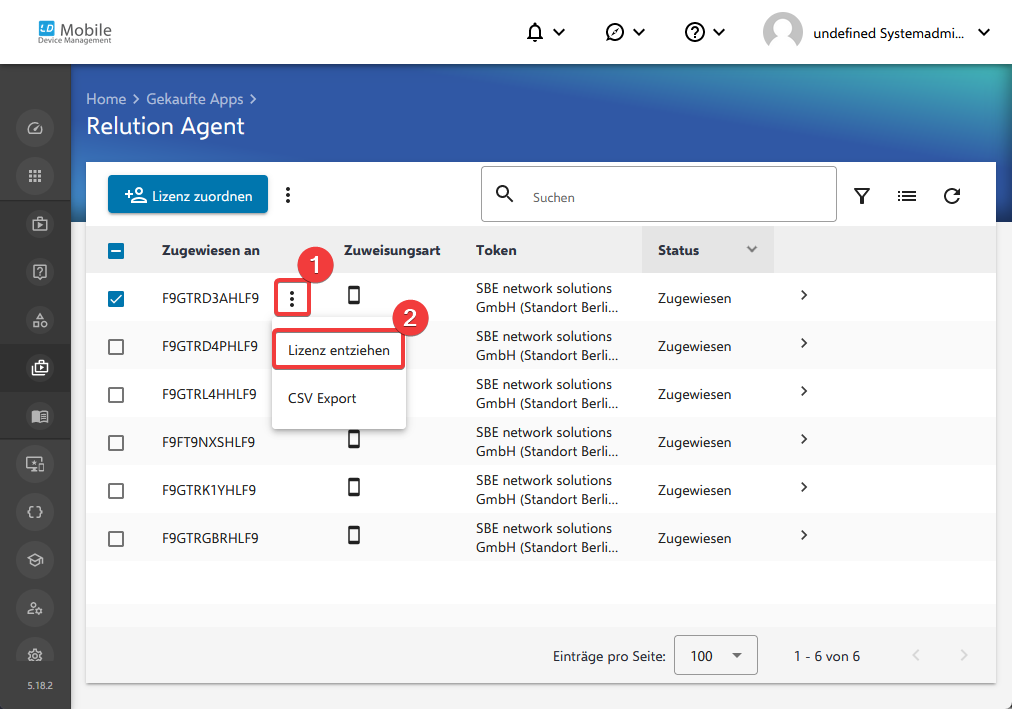Check the F9GTRD4PHLF9 row checkbox
This screenshot has width=1012, height=709.
[x=116, y=347]
